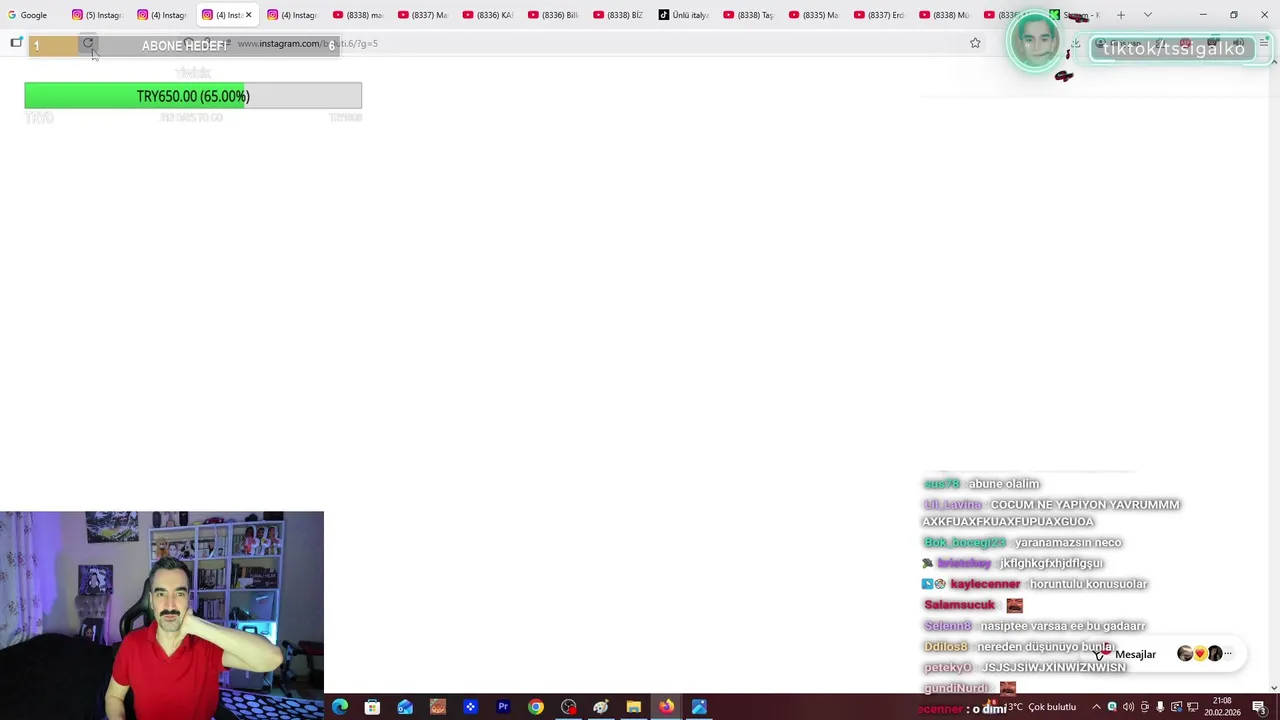1280x720 pixels.
Task: Open the Photos app in taskbar
Action: 699,707
